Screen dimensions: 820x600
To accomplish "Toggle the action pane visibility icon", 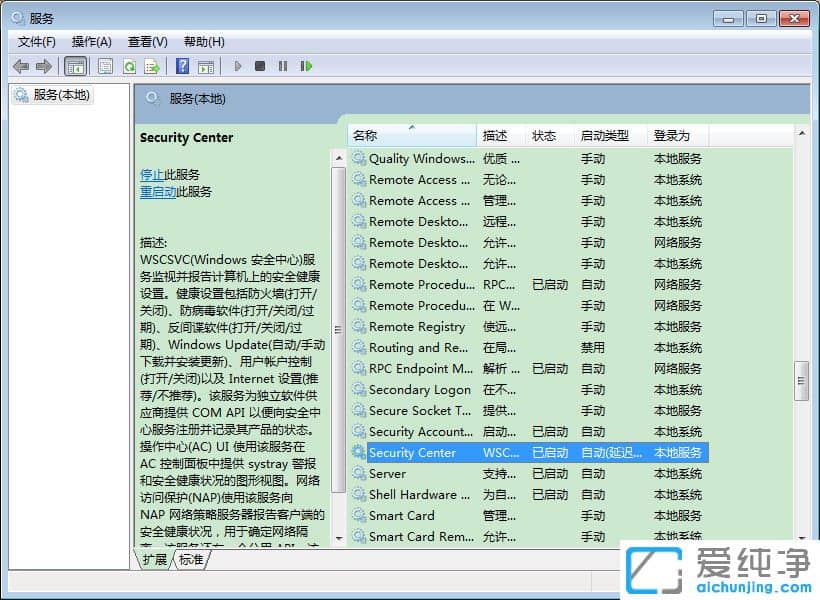I will coord(208,66).
